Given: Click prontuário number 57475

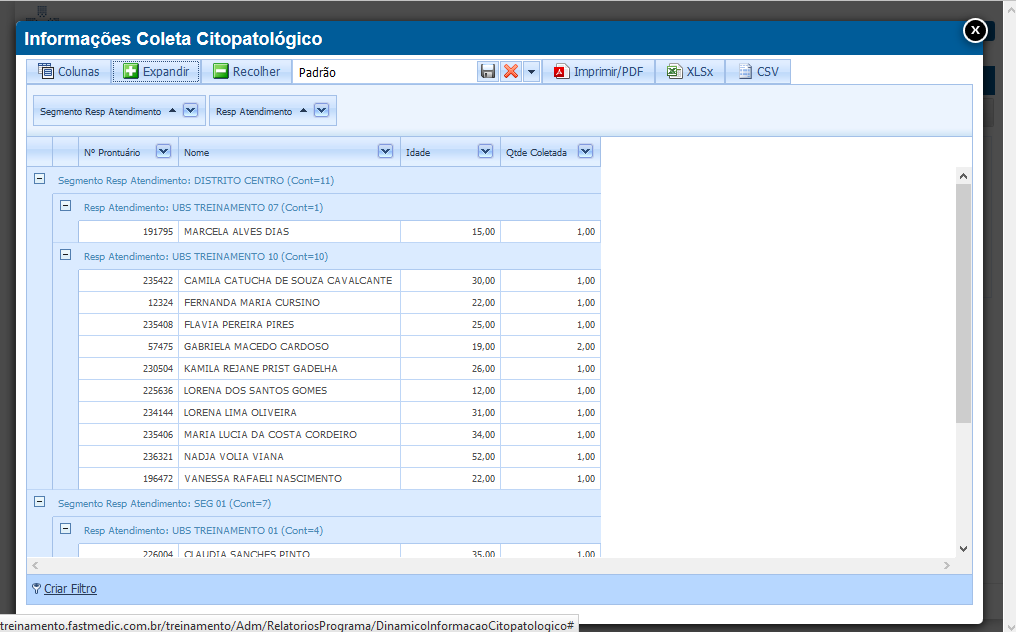Looking at the screenshot, I should point(161,347).
